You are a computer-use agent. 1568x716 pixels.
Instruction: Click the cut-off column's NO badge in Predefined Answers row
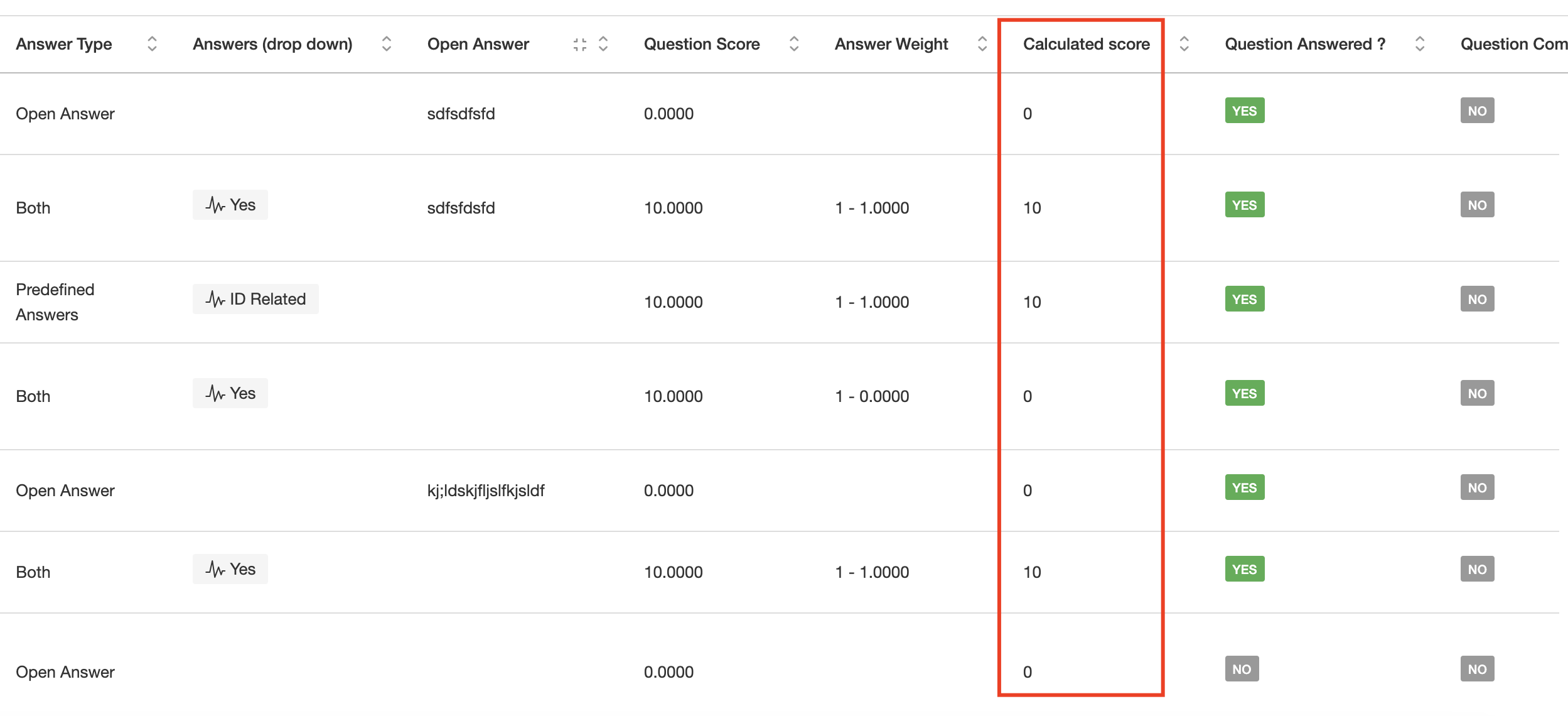(1478, 299)
